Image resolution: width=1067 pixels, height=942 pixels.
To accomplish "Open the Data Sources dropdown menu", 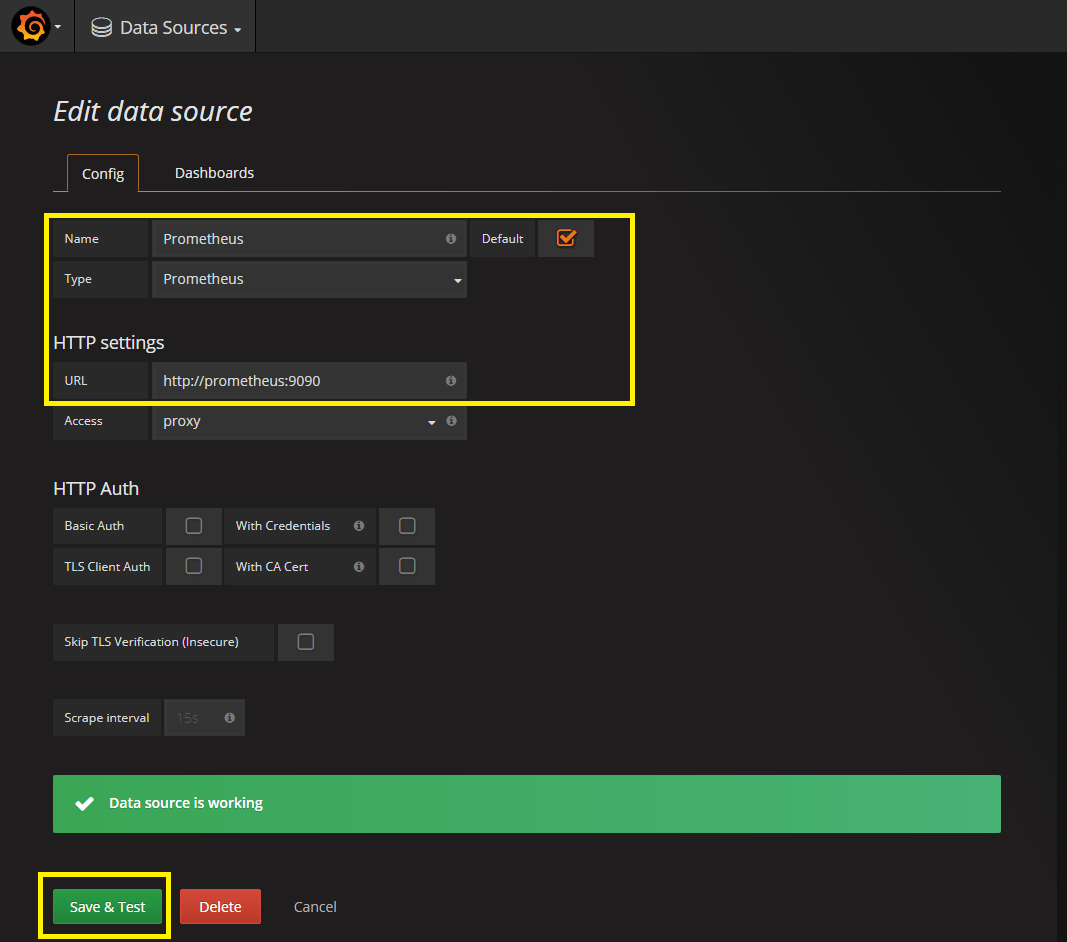I will (166, 27).
